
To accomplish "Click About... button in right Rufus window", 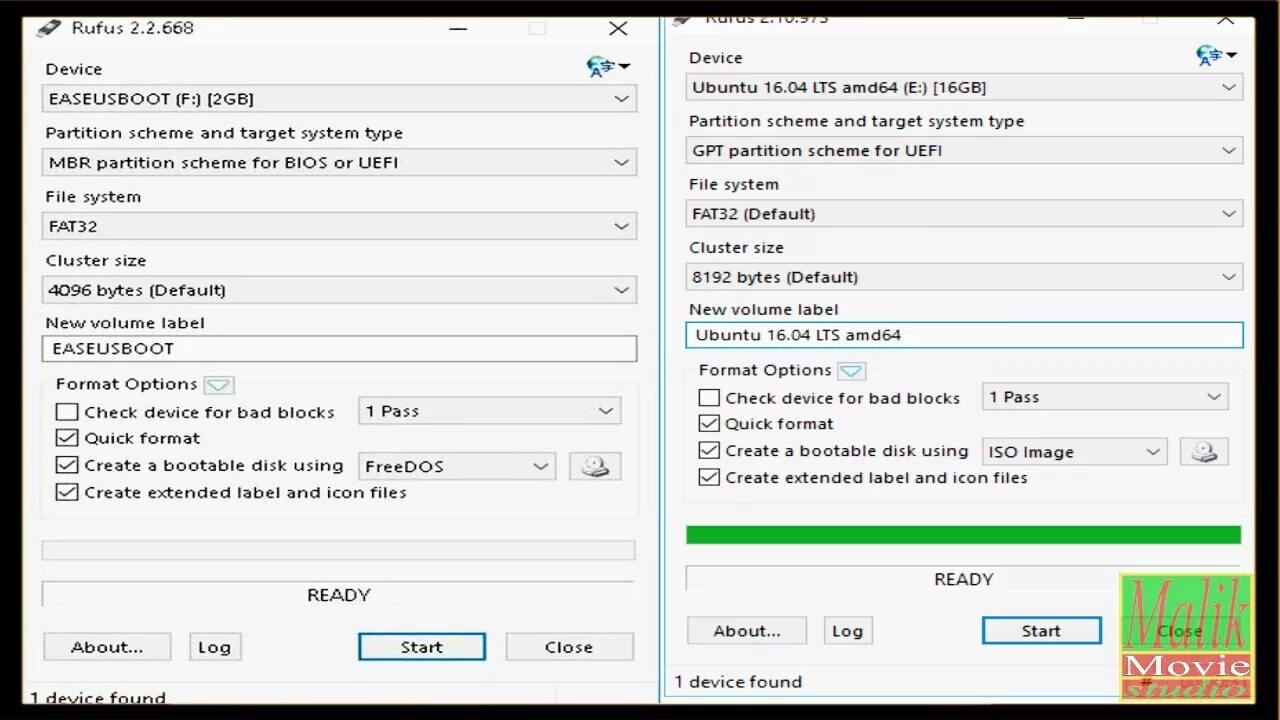I will (x=747, y=631).
